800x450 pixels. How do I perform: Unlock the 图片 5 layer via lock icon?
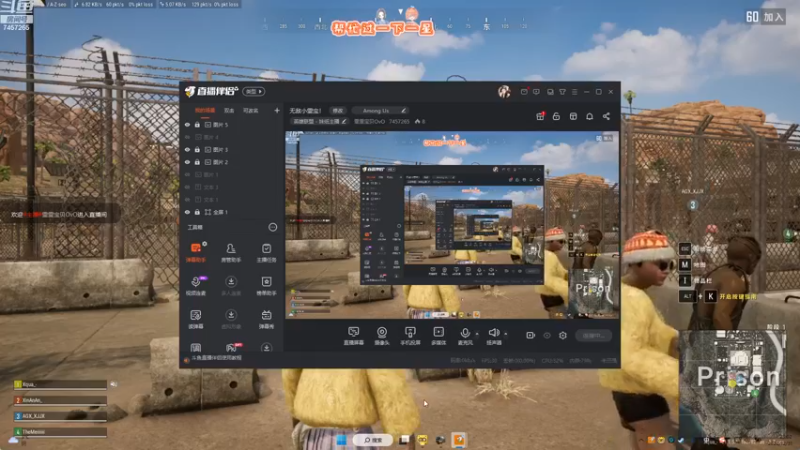[x=197, y=124]
